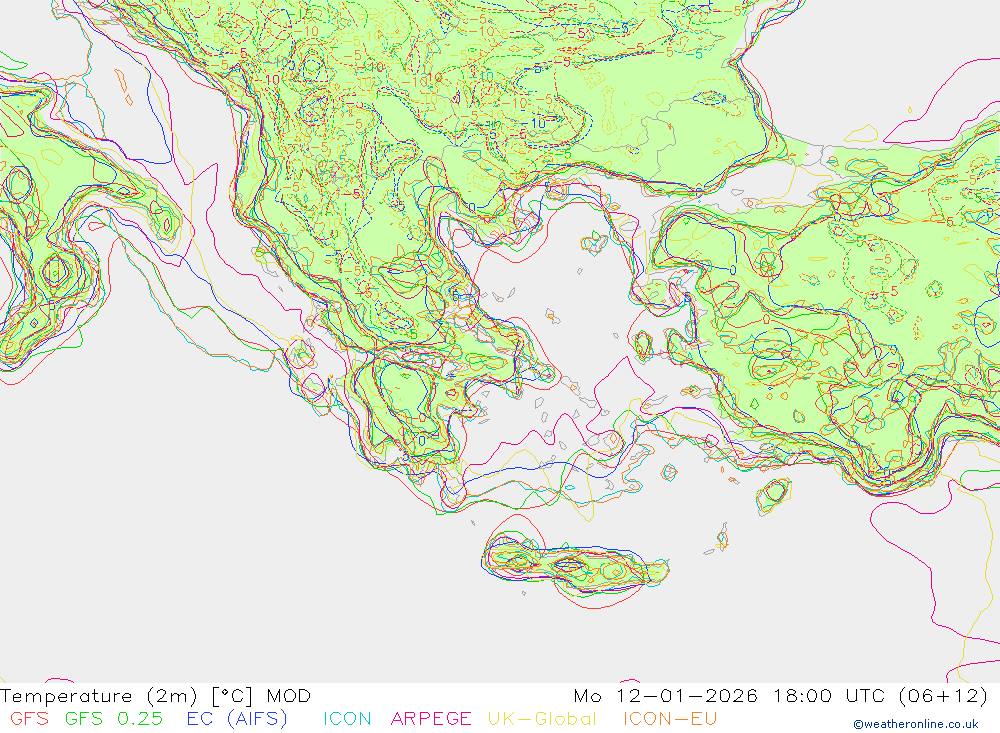Click the Temperature (2m) [°C] MOD title

click(156, 695)
